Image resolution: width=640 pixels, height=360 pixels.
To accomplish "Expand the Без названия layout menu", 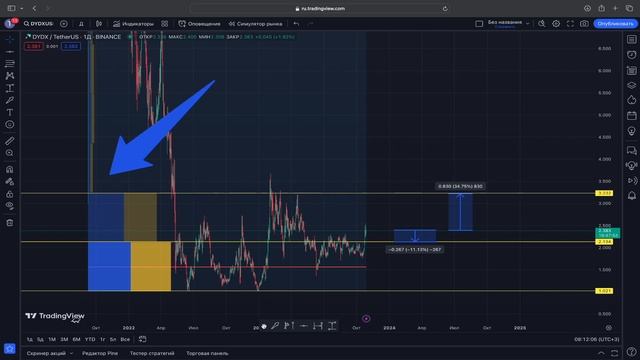I will coord(527,24).
